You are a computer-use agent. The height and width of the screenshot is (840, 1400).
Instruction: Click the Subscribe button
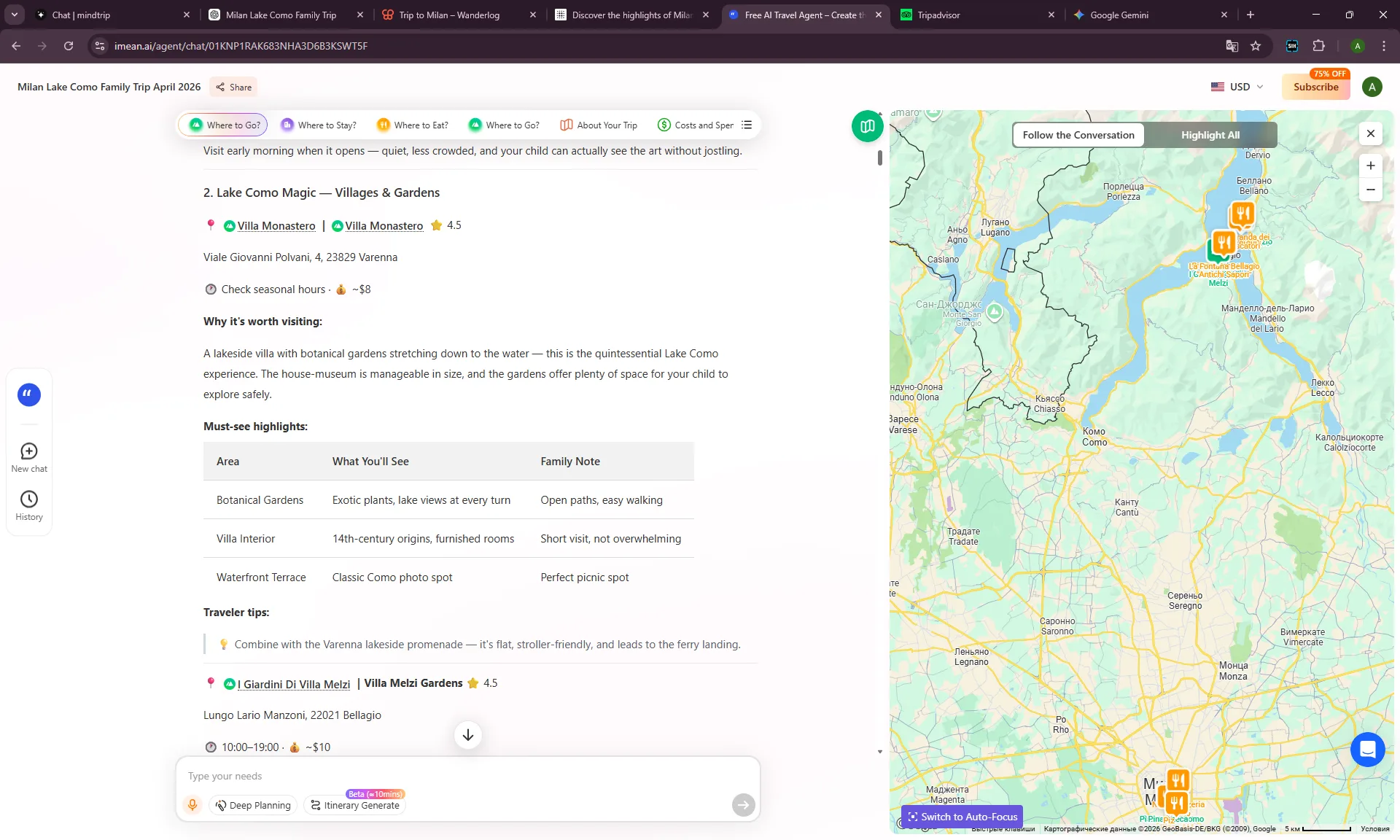coord(1315,87)
